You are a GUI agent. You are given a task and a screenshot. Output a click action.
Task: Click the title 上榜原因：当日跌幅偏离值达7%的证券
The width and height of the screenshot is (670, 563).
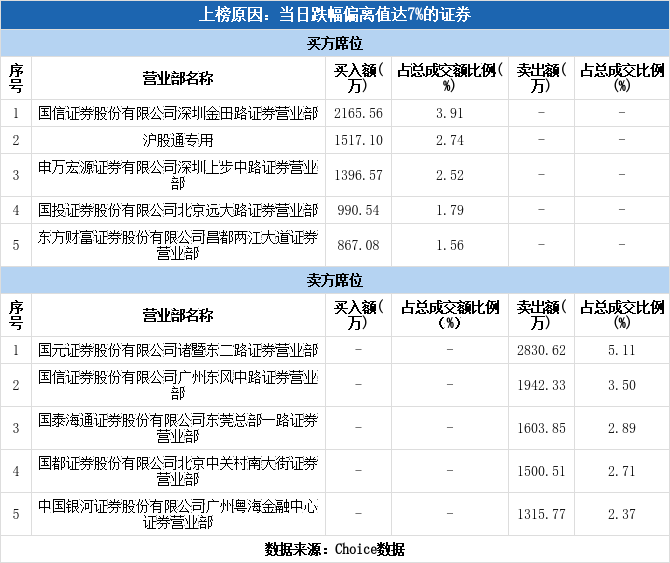click(335, 15)
